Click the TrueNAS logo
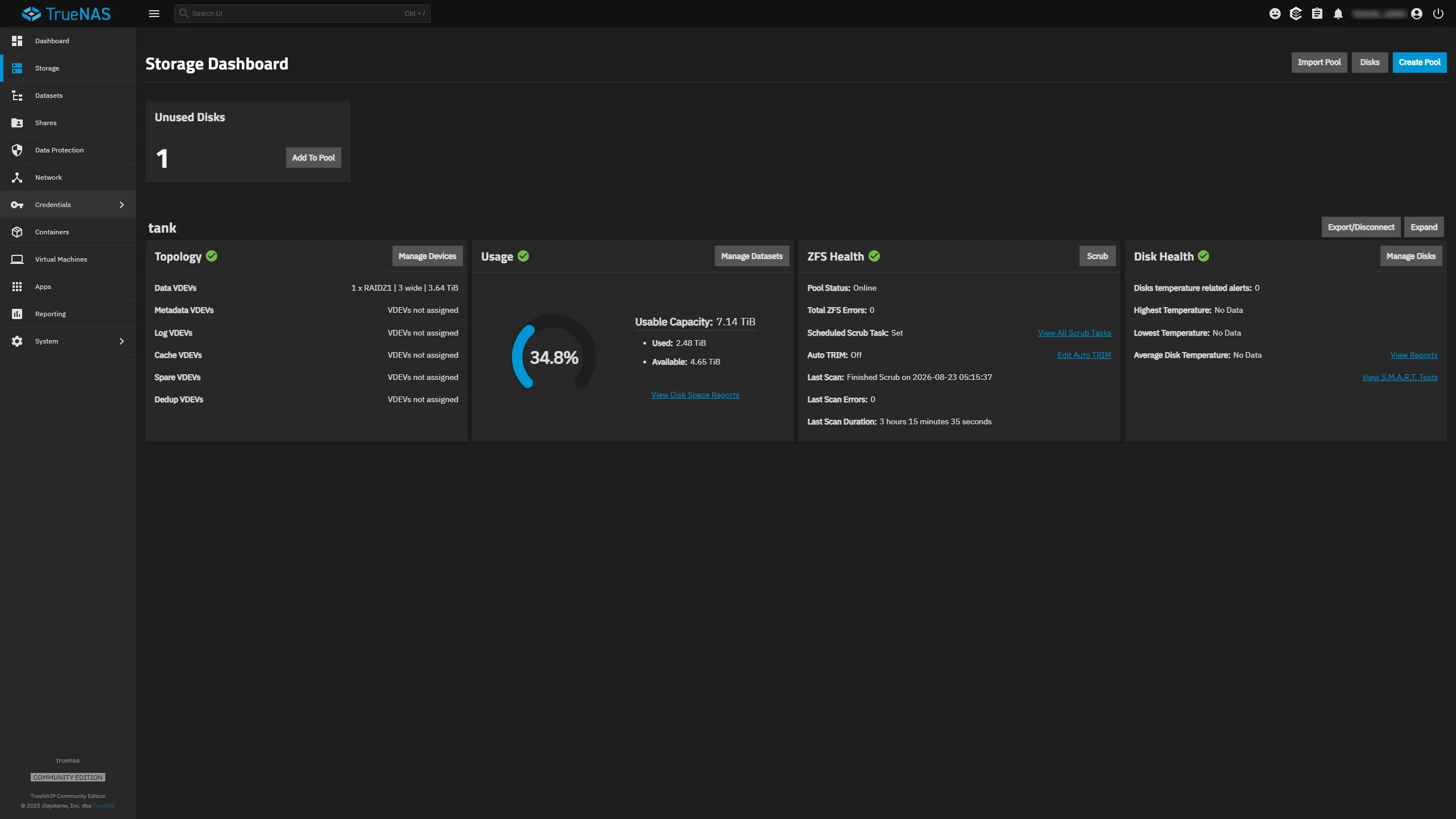 [x=66, y=14]
